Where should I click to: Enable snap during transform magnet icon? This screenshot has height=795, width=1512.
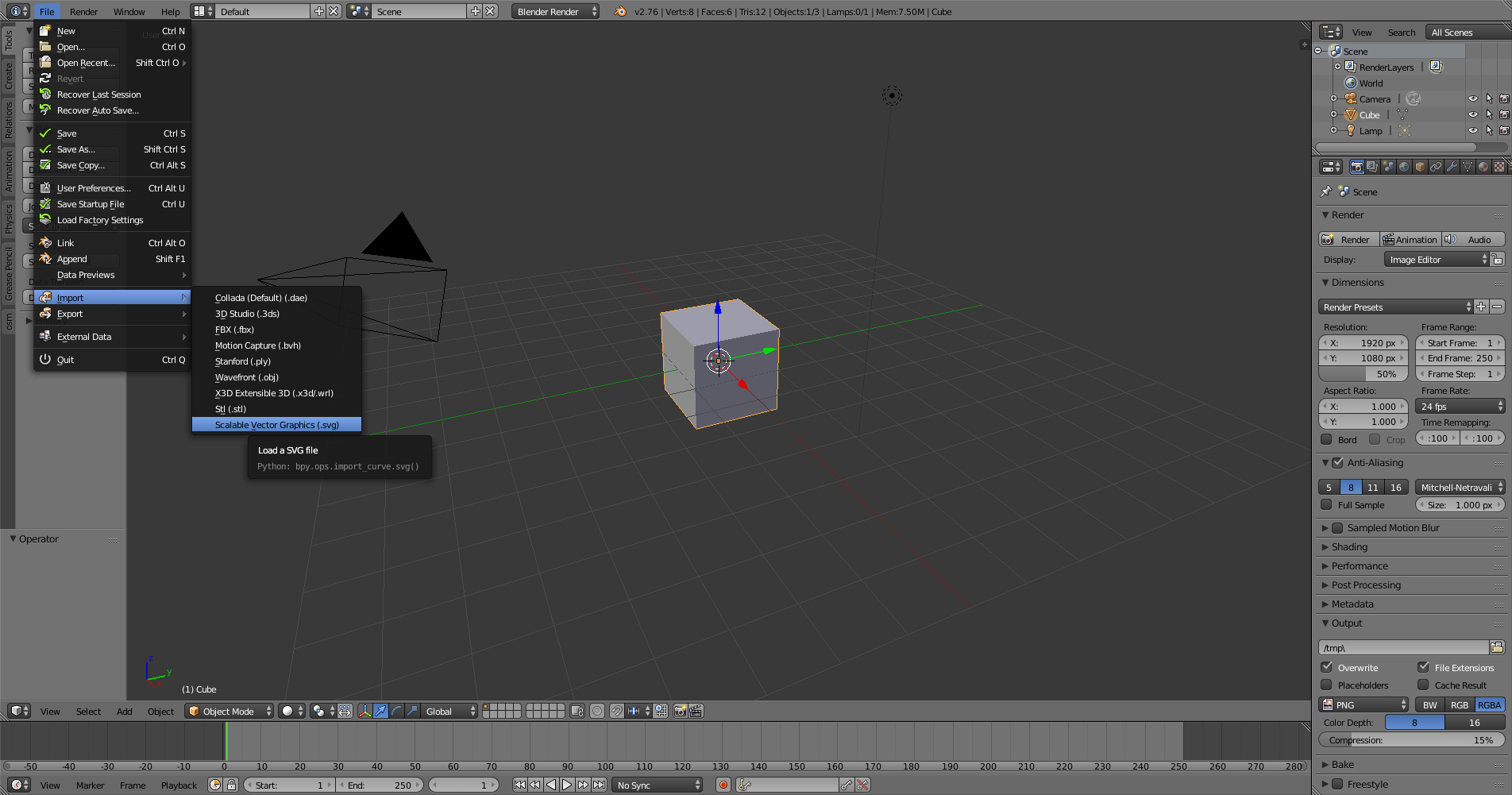[616, 711]
